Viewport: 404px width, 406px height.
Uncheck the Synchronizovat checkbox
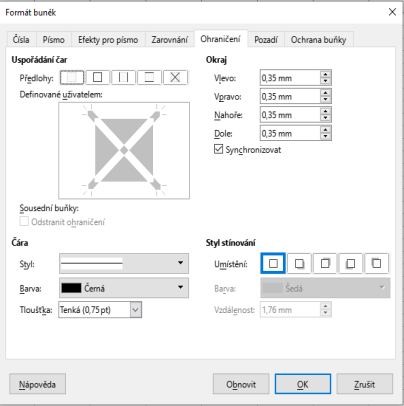click(x=218, y=149)
